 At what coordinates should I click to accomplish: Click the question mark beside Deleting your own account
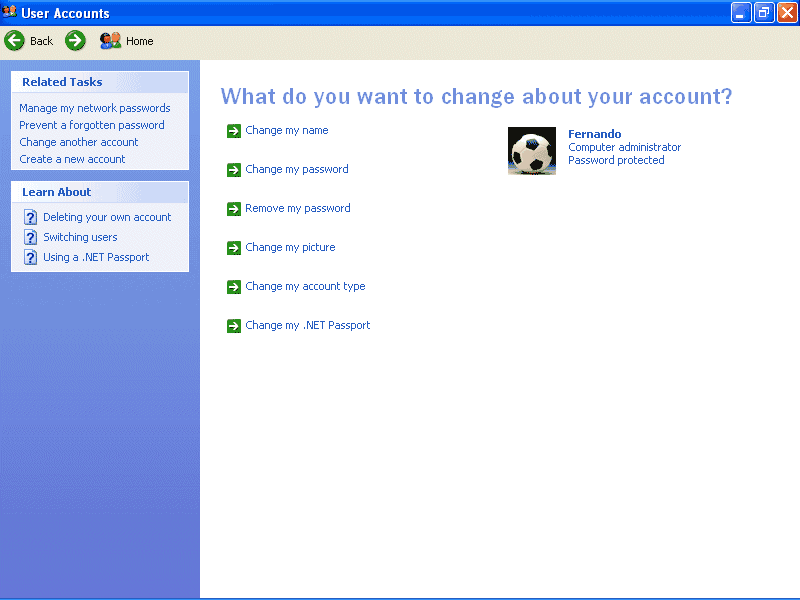(x=29, y=217)
